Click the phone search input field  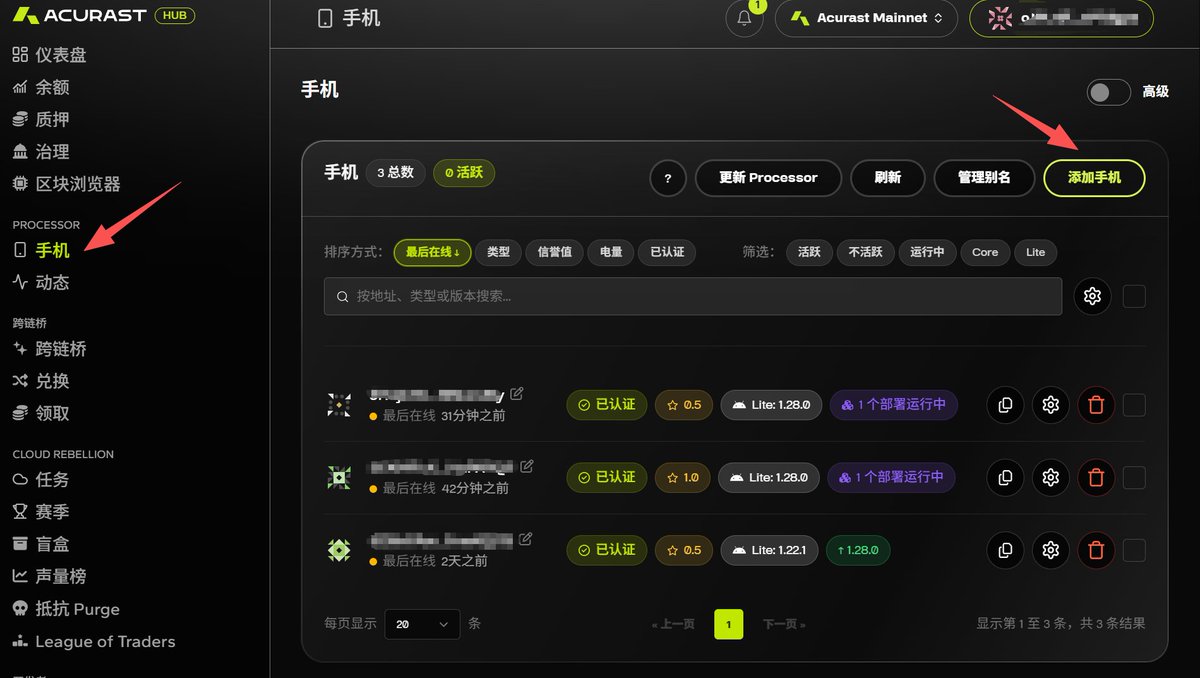693,296
